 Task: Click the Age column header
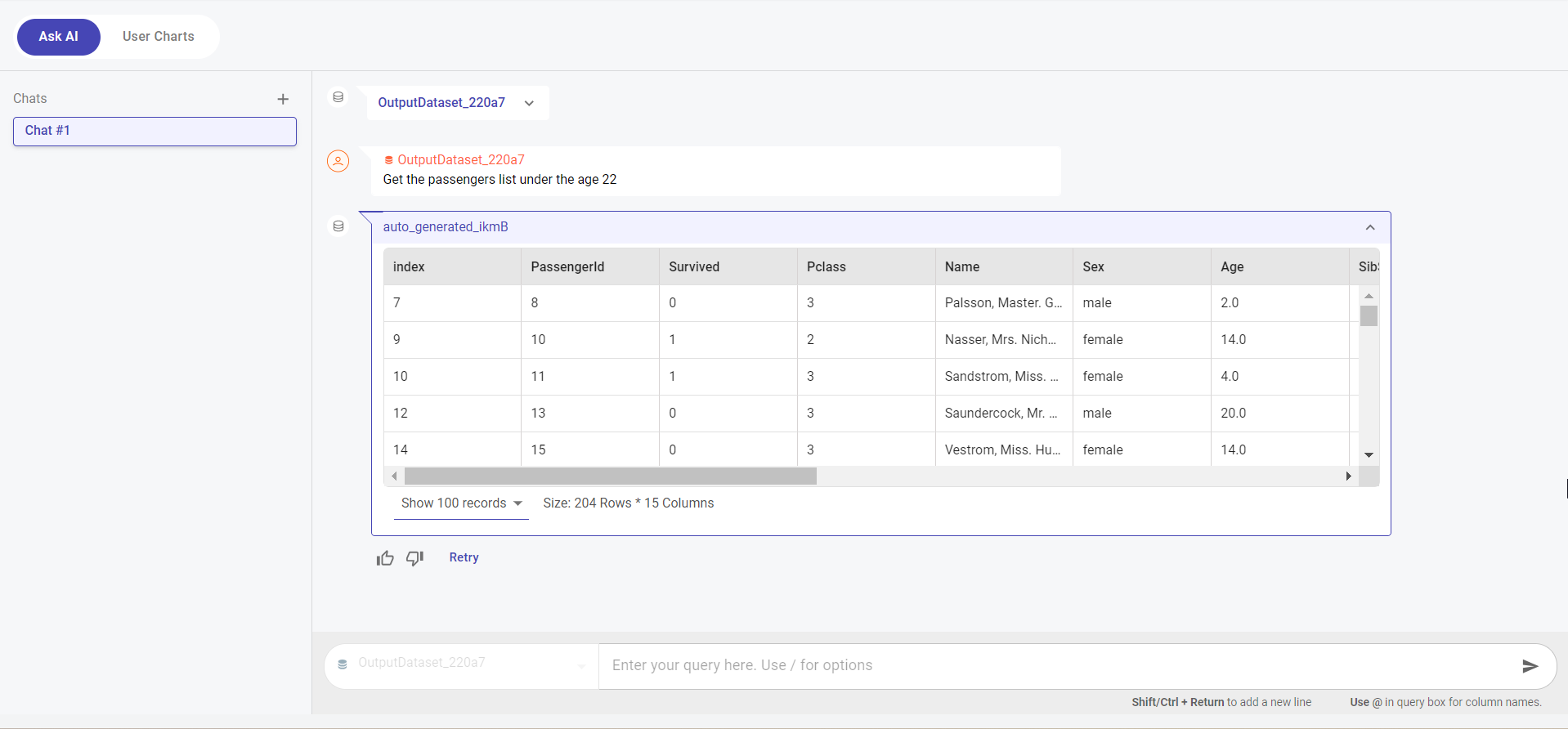tap(1231, 267)
